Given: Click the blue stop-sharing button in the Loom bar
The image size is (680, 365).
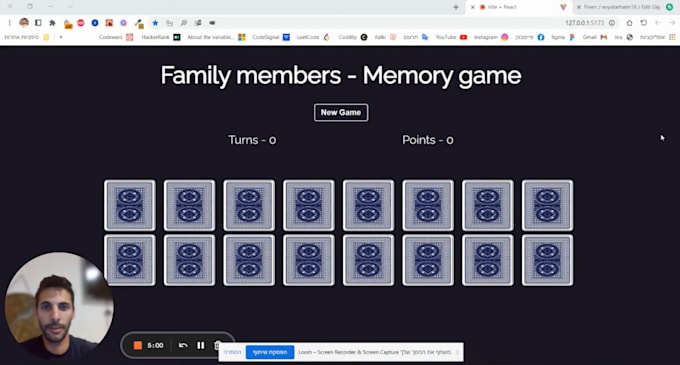Looking at the screenshot, I should point(270,352).
